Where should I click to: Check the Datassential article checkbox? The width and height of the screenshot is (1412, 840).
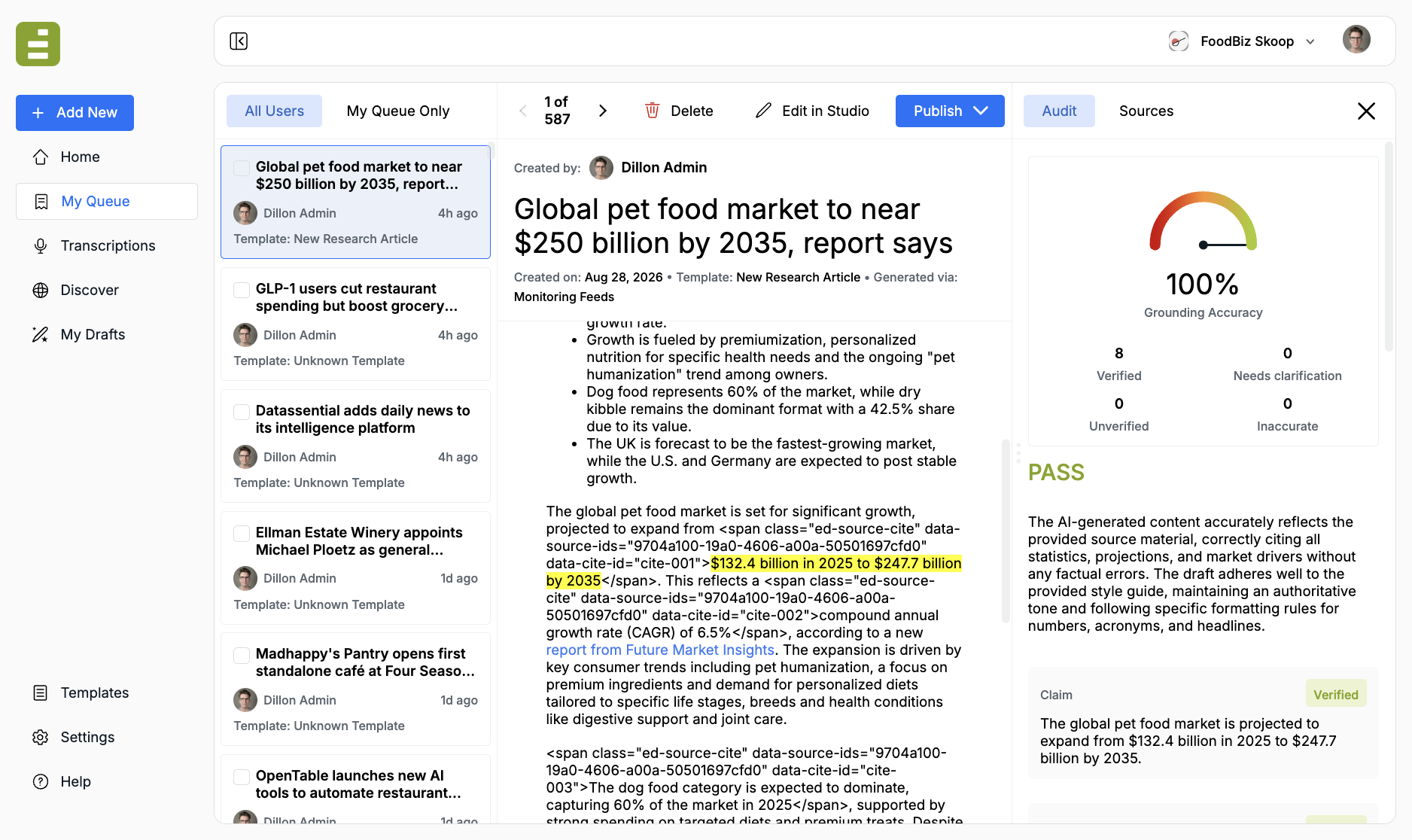242,411
